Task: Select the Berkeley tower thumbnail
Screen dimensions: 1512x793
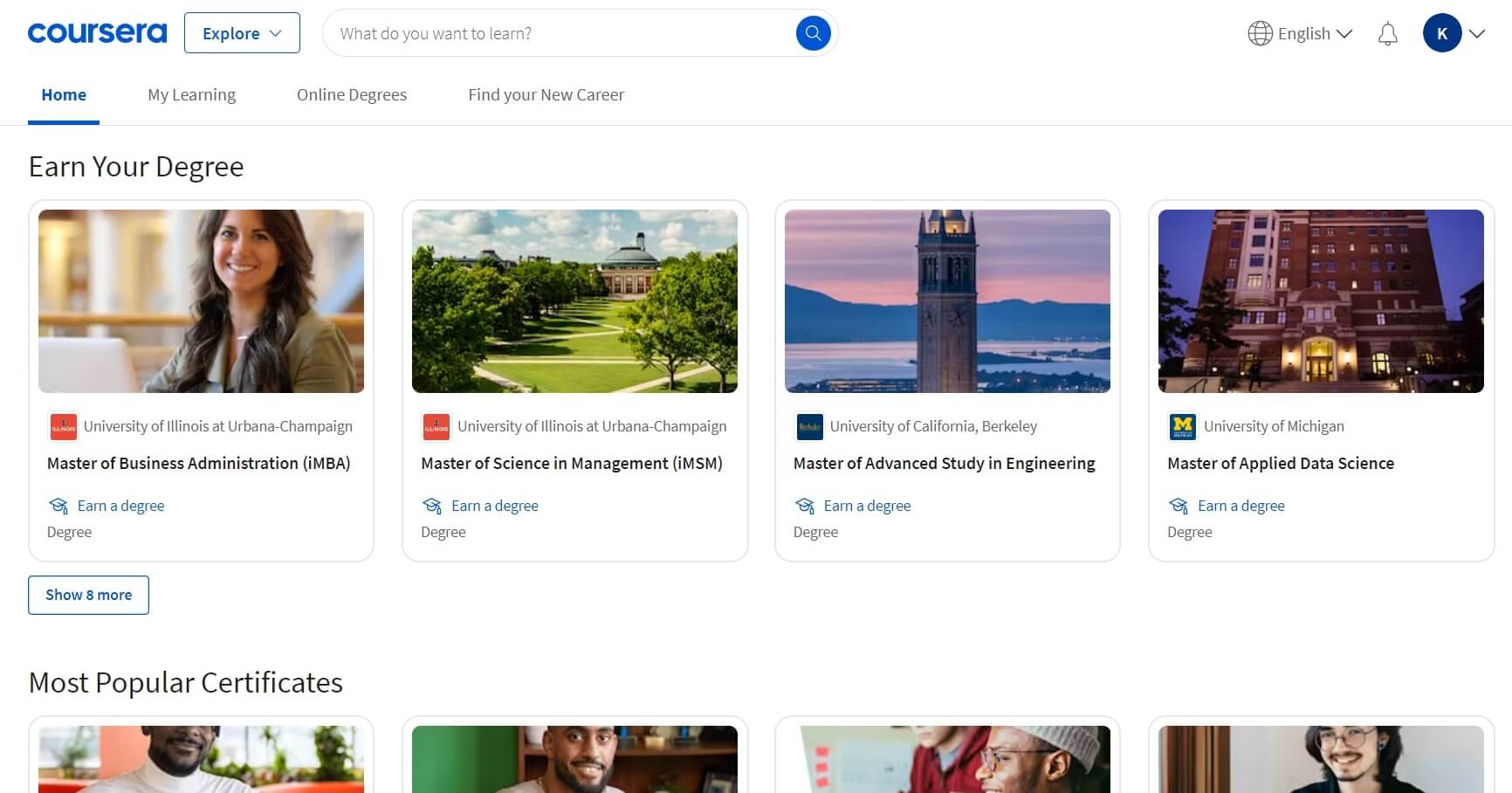Action: pyautogui.click(x=947, y=301)
